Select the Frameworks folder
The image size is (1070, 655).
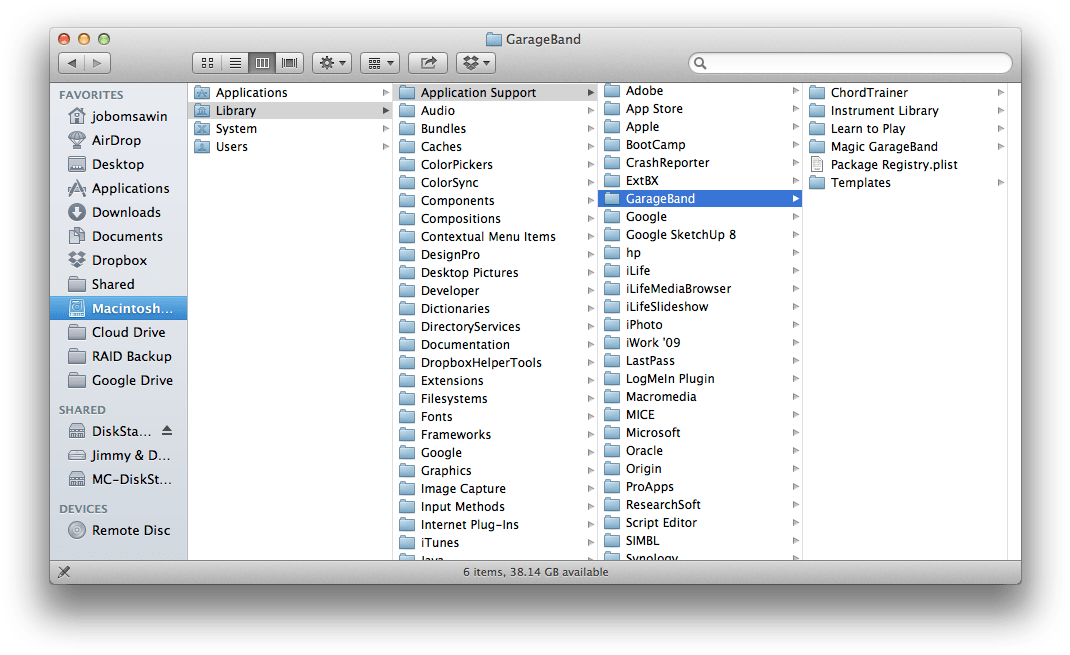point(495,435)
